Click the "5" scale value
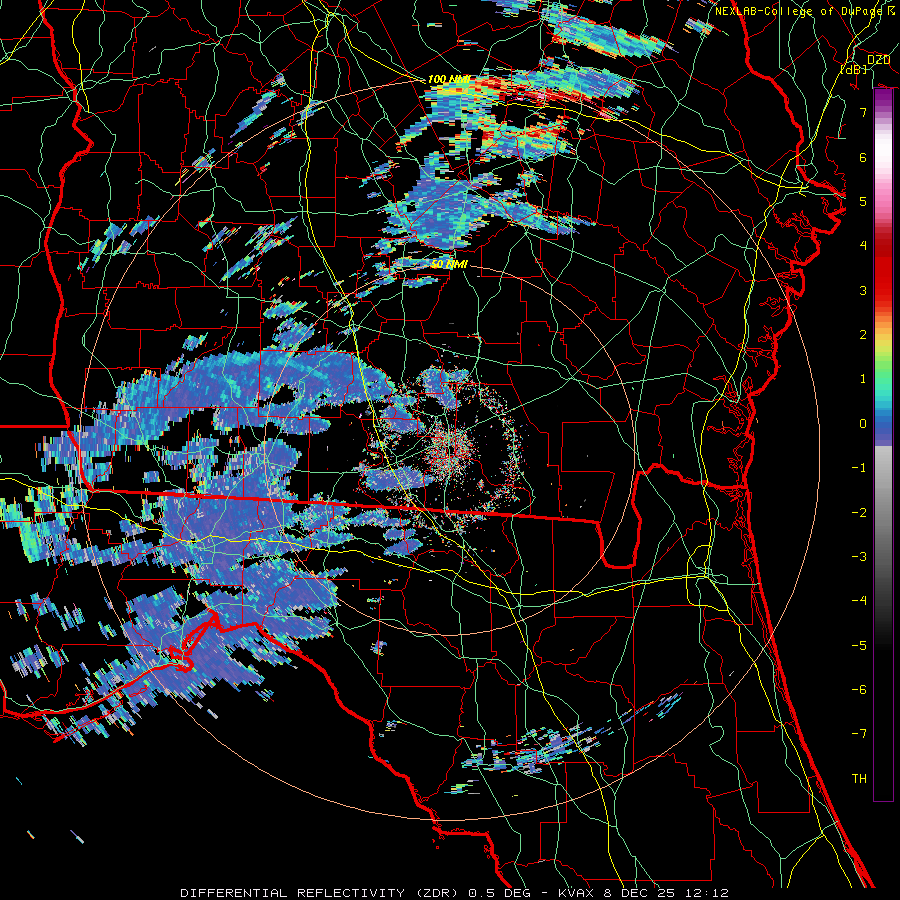 coord(863,201)
